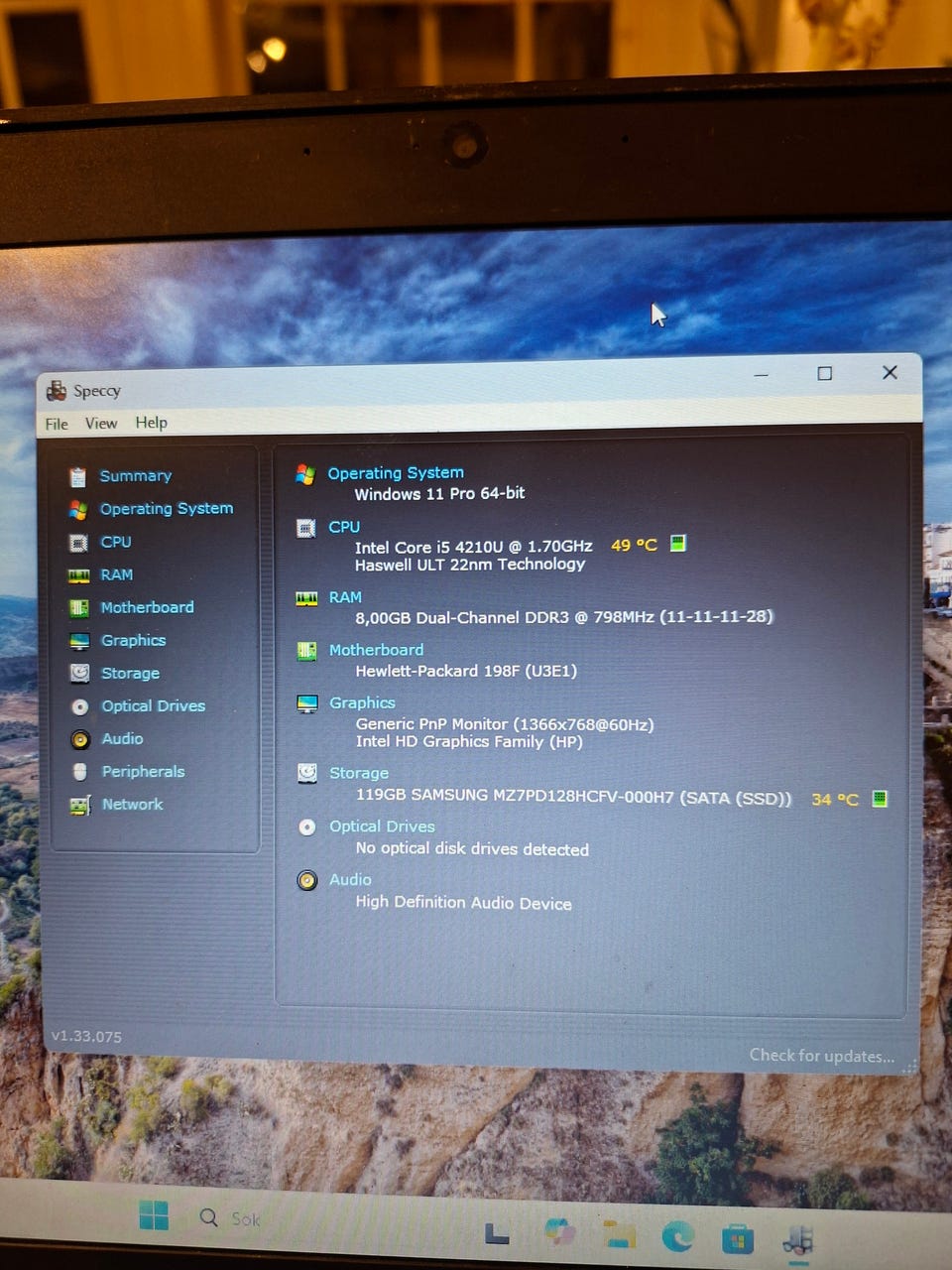Click the speaker icon beside sidebar Audio
This screenshot has width=952, height=1270.
(x=80, y=739)
